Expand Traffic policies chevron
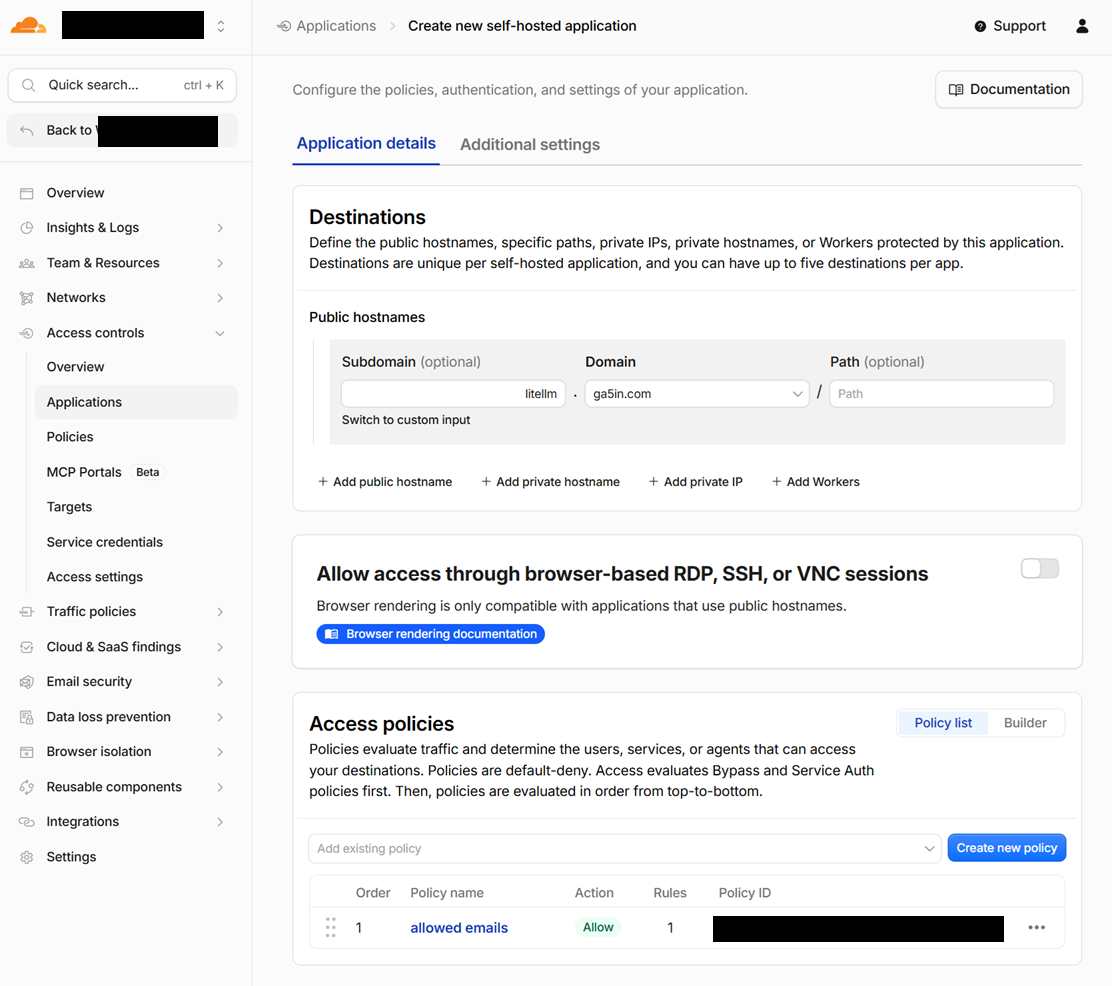Image resolution: width=1112 pixels, height=986 pixels. [x=220, y=611]
